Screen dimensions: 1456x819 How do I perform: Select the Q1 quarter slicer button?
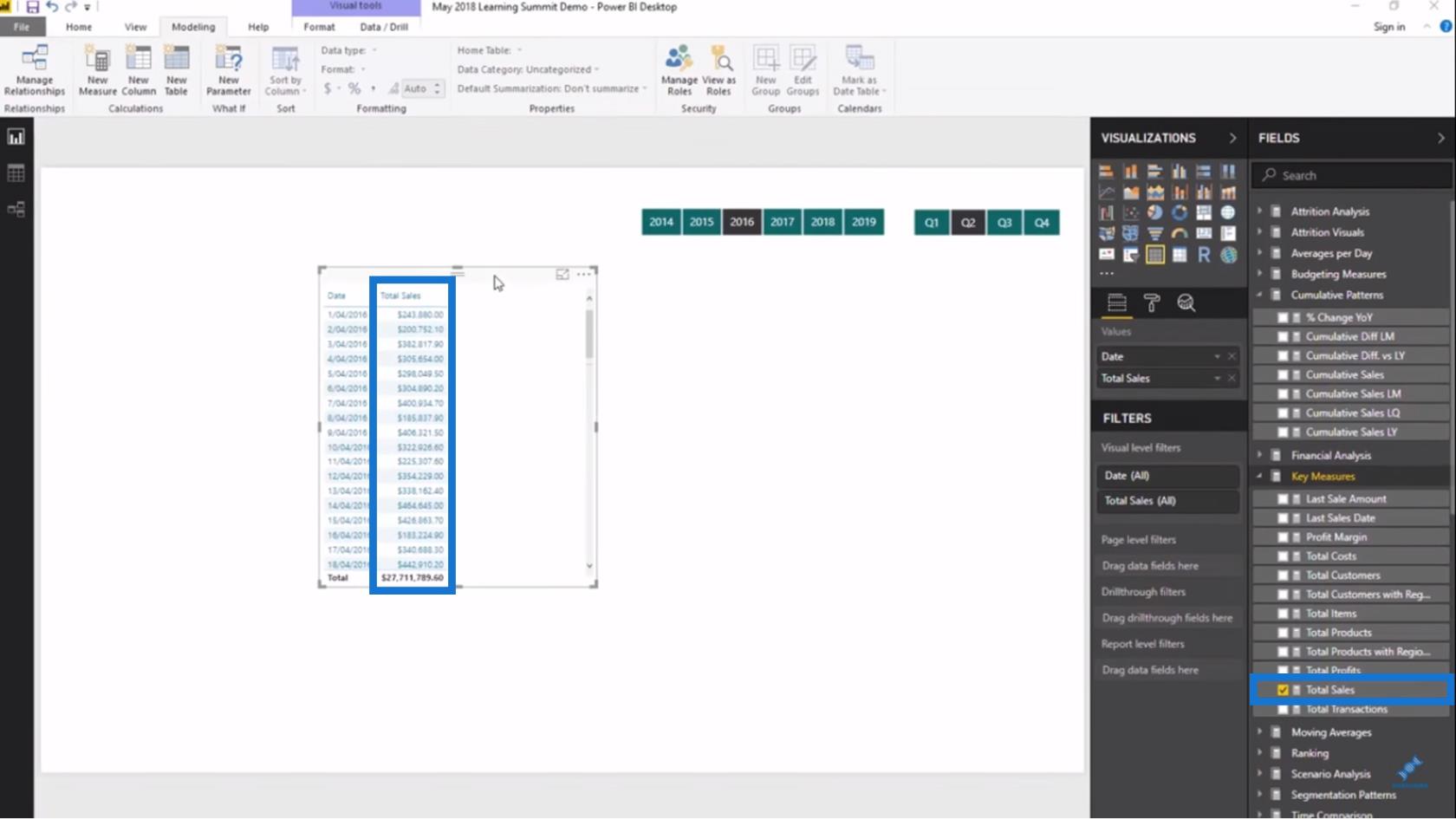[932, 222]
